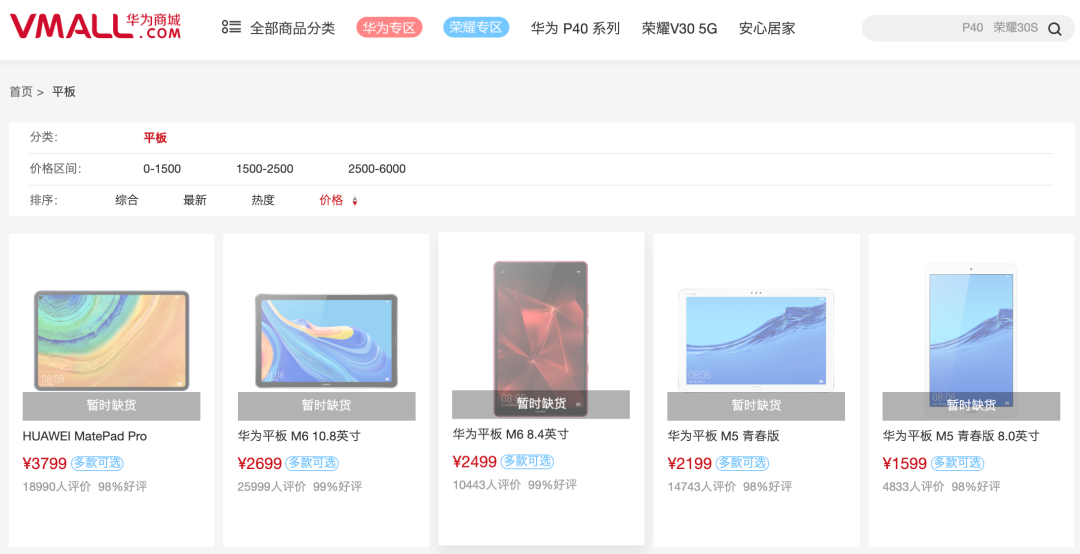Select the red 平板 category filter
Screen dimensions: 1080x554
[155, 138]
